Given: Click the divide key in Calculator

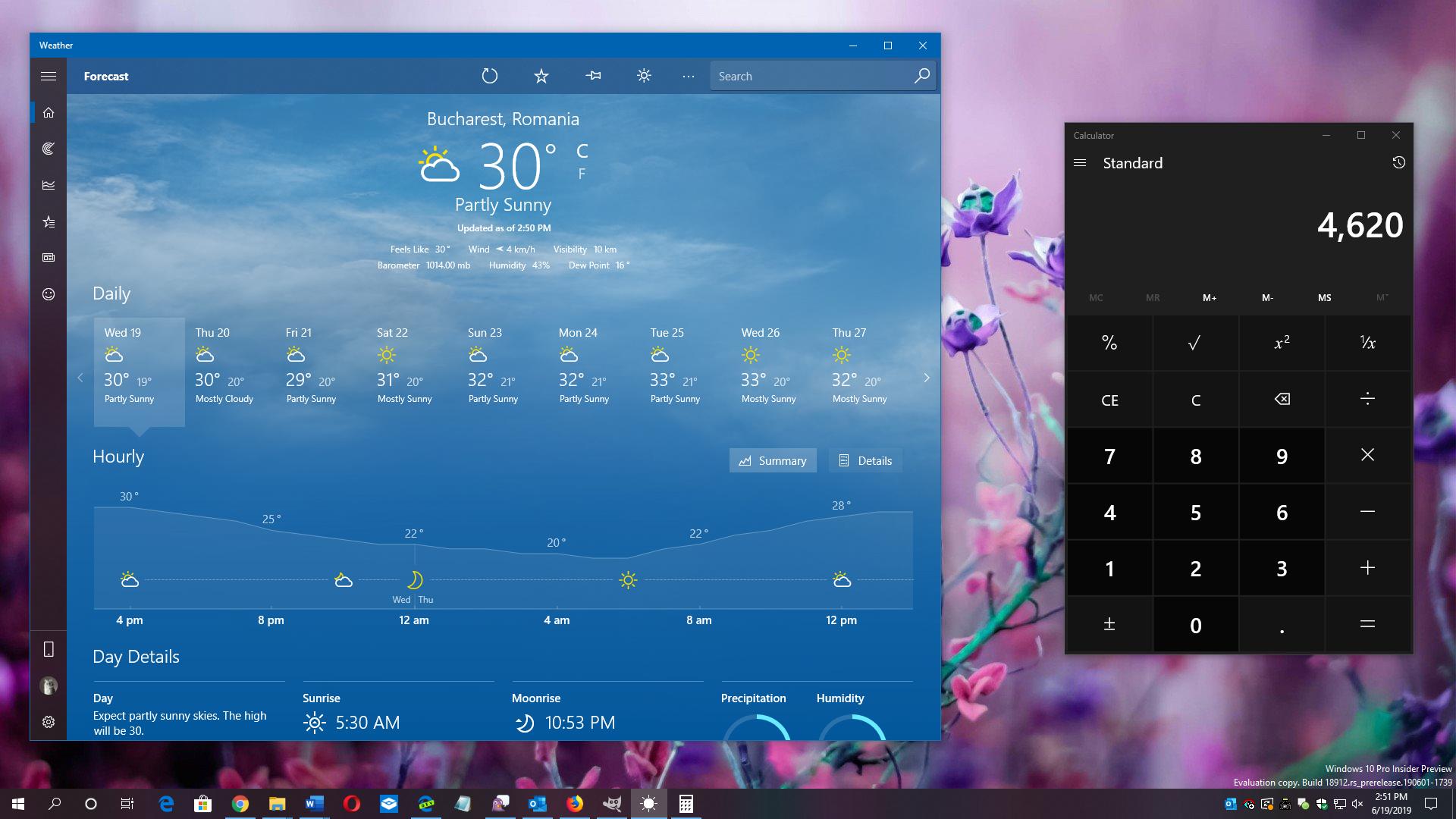Looking at the screenshot, I should [x=1367, y=400].
